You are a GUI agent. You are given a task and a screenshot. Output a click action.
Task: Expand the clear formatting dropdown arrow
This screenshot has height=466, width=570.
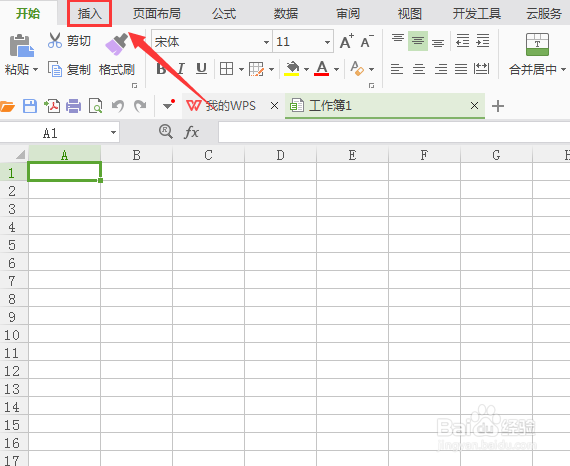[371, 69]
